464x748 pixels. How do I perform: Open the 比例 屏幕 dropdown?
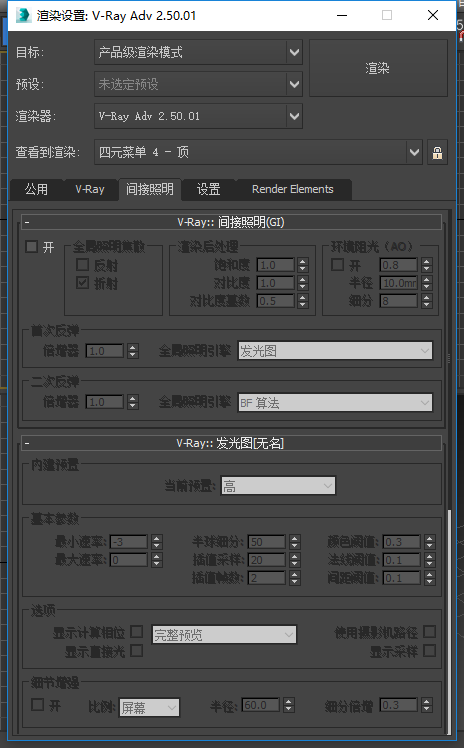149,707
